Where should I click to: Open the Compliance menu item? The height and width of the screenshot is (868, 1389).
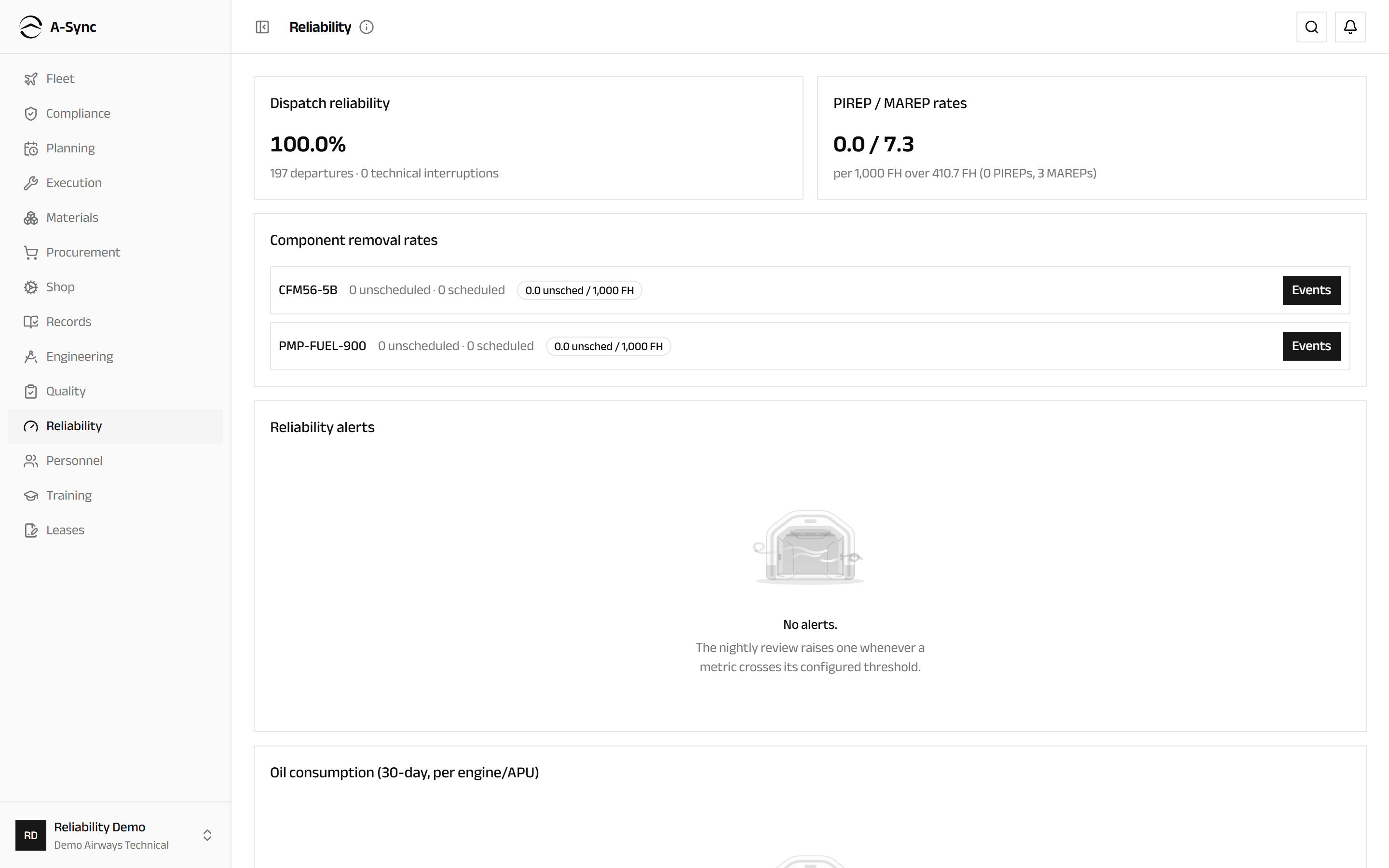115,114
